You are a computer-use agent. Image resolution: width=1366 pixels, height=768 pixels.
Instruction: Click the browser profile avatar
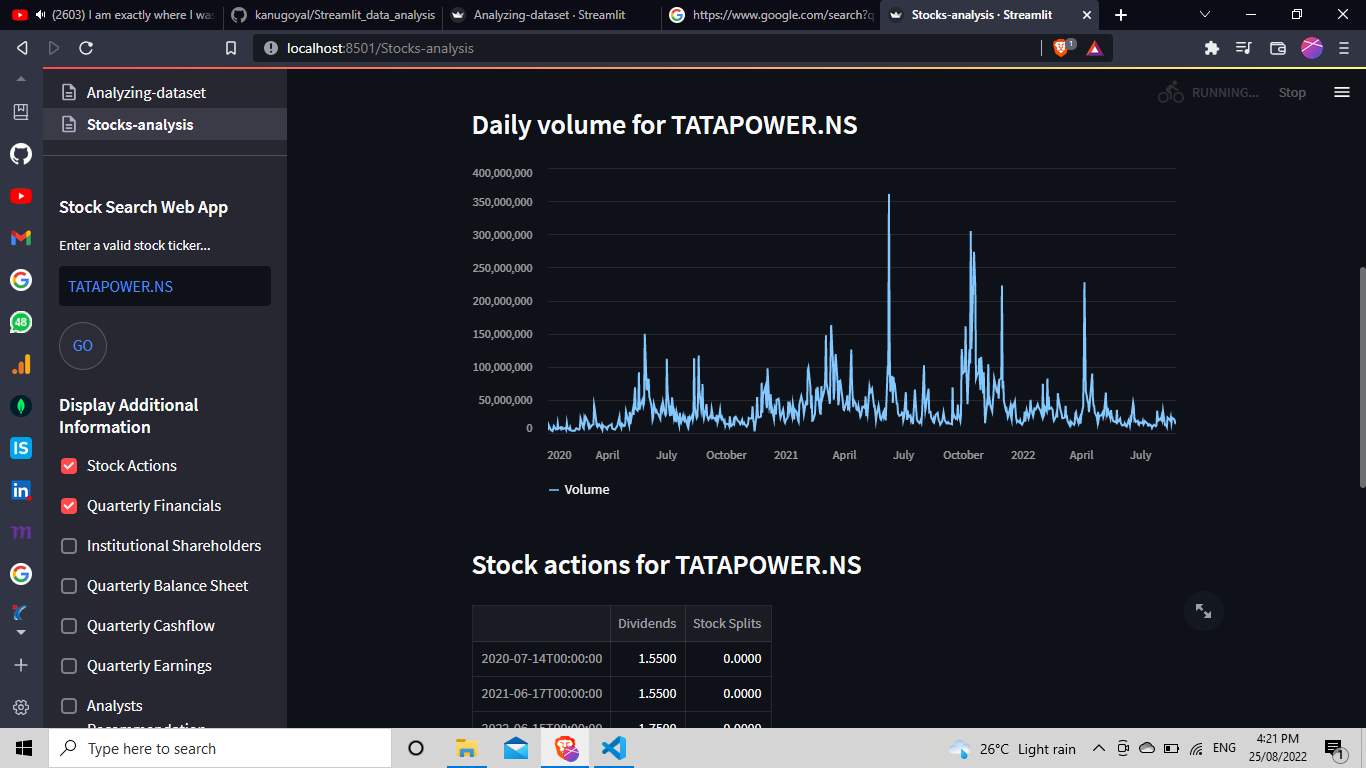[1312, 48]
